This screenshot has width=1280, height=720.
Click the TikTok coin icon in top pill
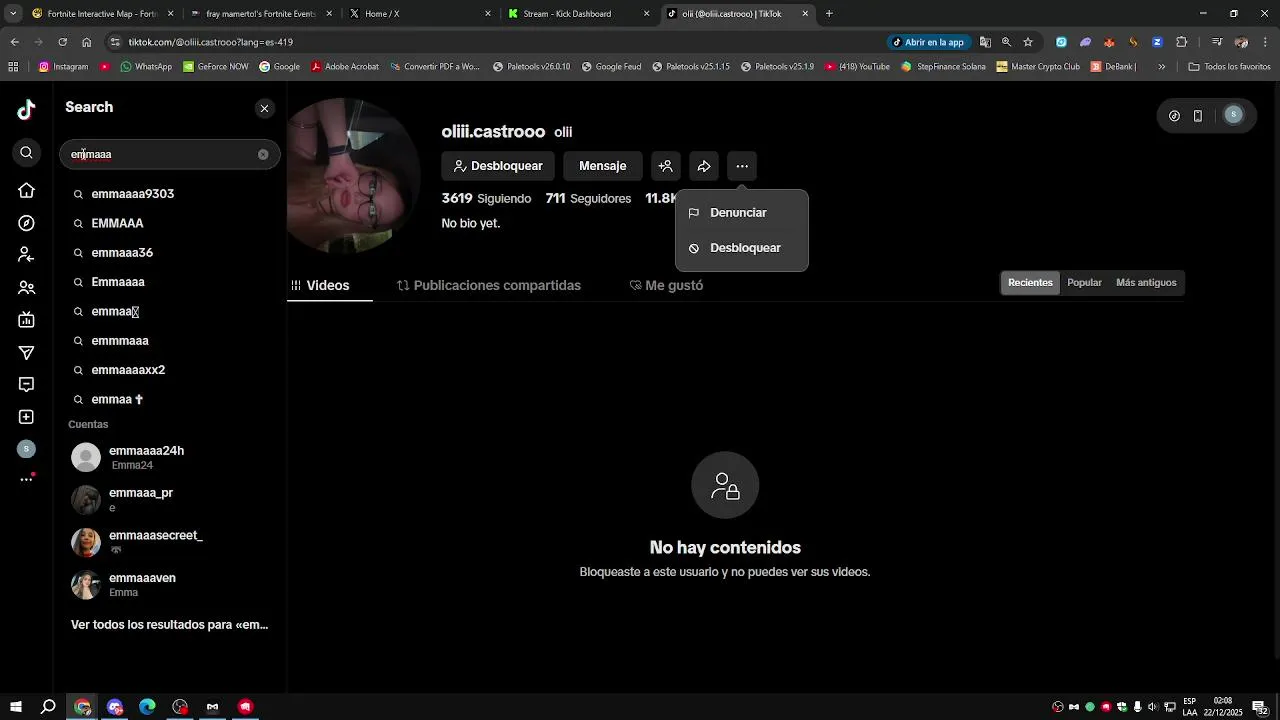[x=1174, y=116]
